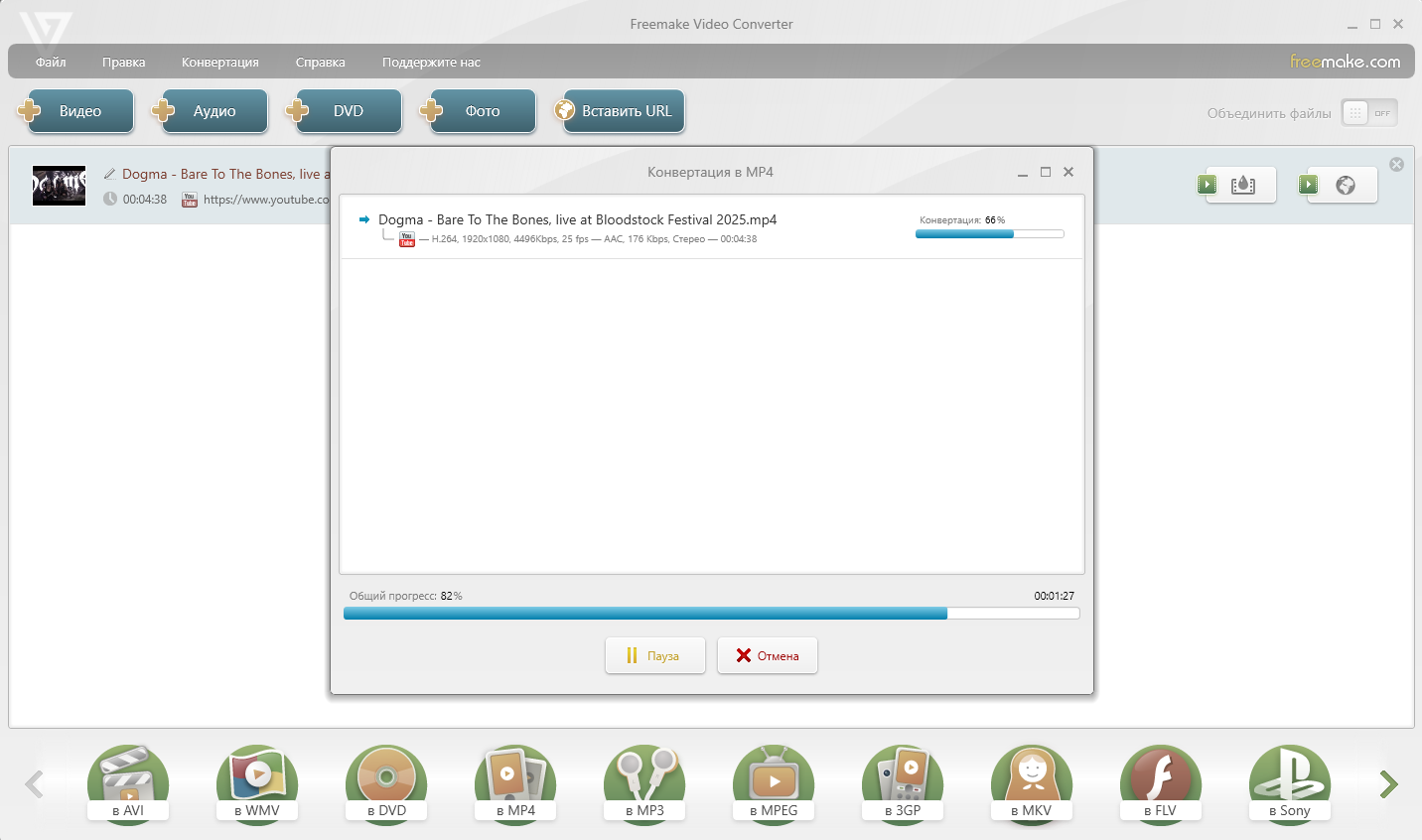Open the Конвертация menu
1422x840 pixels.
219,62
